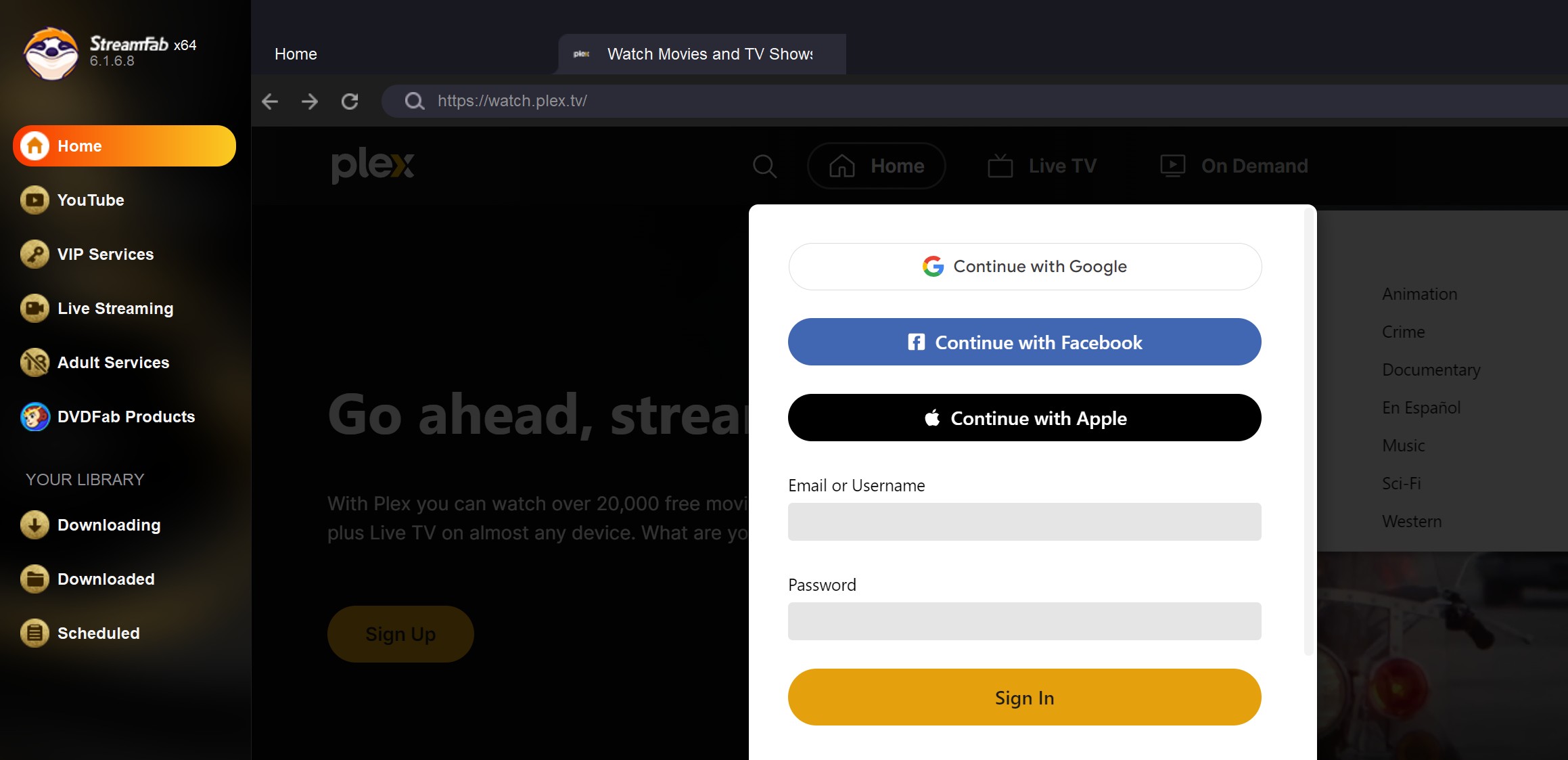This screenshot has height=760, width=1568.
Task: Focus the Password field
Action: 1024,621
